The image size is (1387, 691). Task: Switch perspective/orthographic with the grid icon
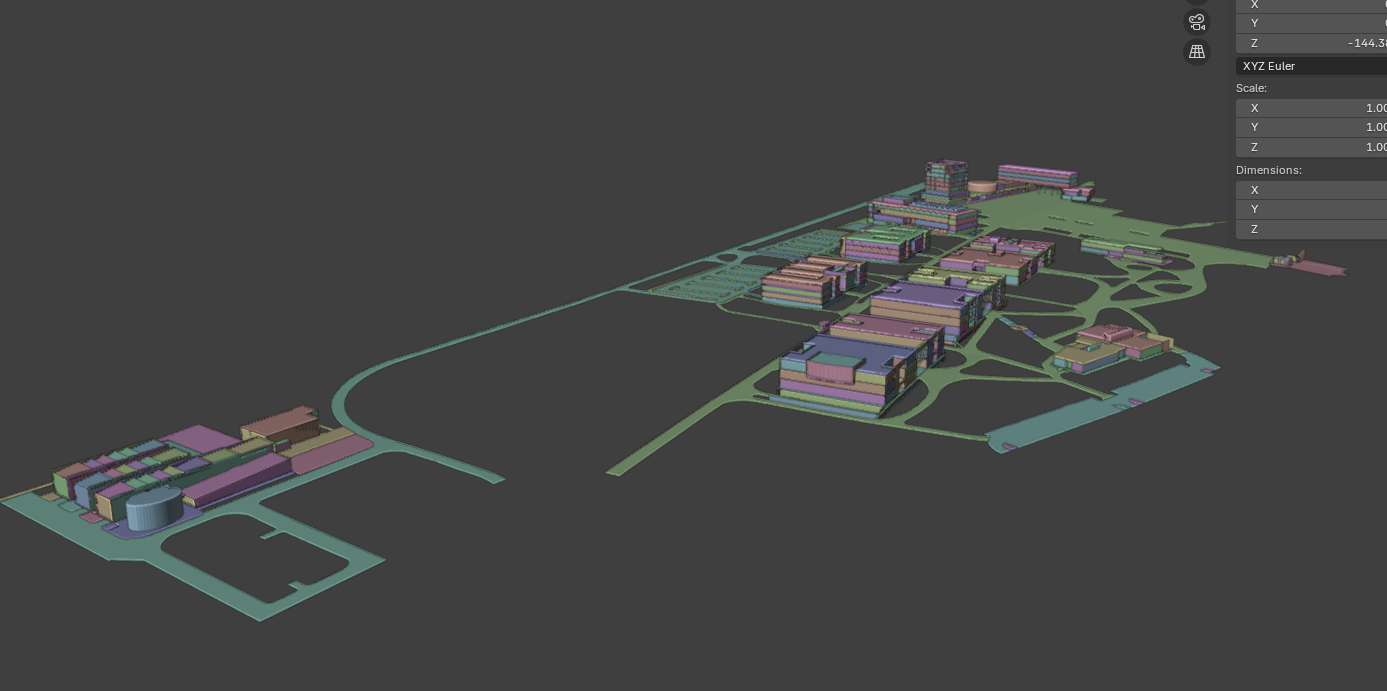1196,52
